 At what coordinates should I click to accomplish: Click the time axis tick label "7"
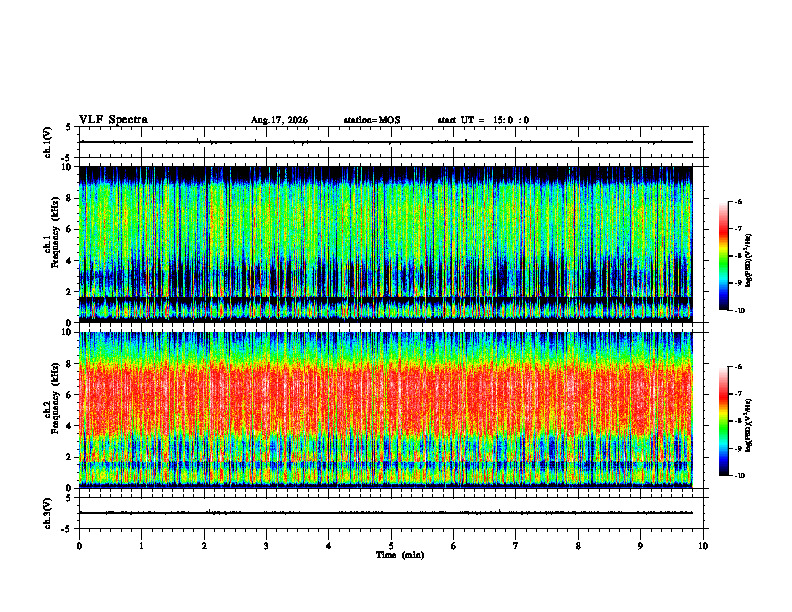[516, 546]
